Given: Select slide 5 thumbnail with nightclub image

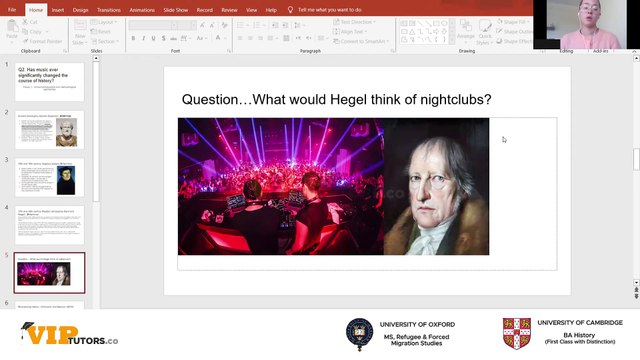Looking at the screenshot, I should pyautogui.click(x=49, y=273).
